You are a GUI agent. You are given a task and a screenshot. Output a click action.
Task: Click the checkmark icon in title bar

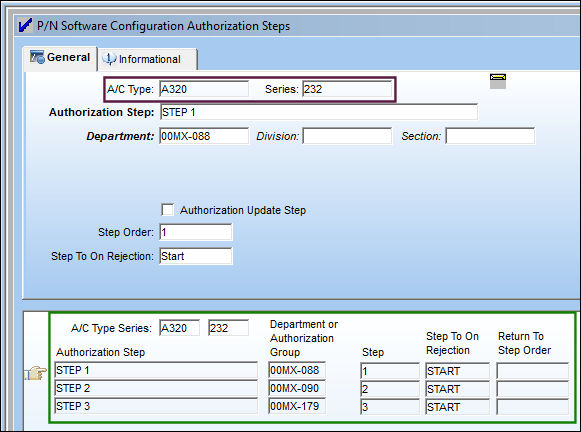25,26
